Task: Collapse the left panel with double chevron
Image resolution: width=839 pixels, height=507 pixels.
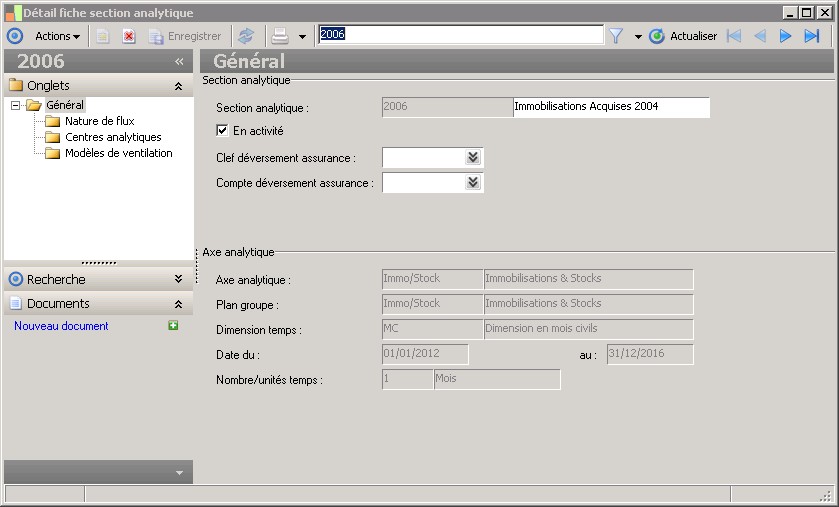Action: pos(179,62)
